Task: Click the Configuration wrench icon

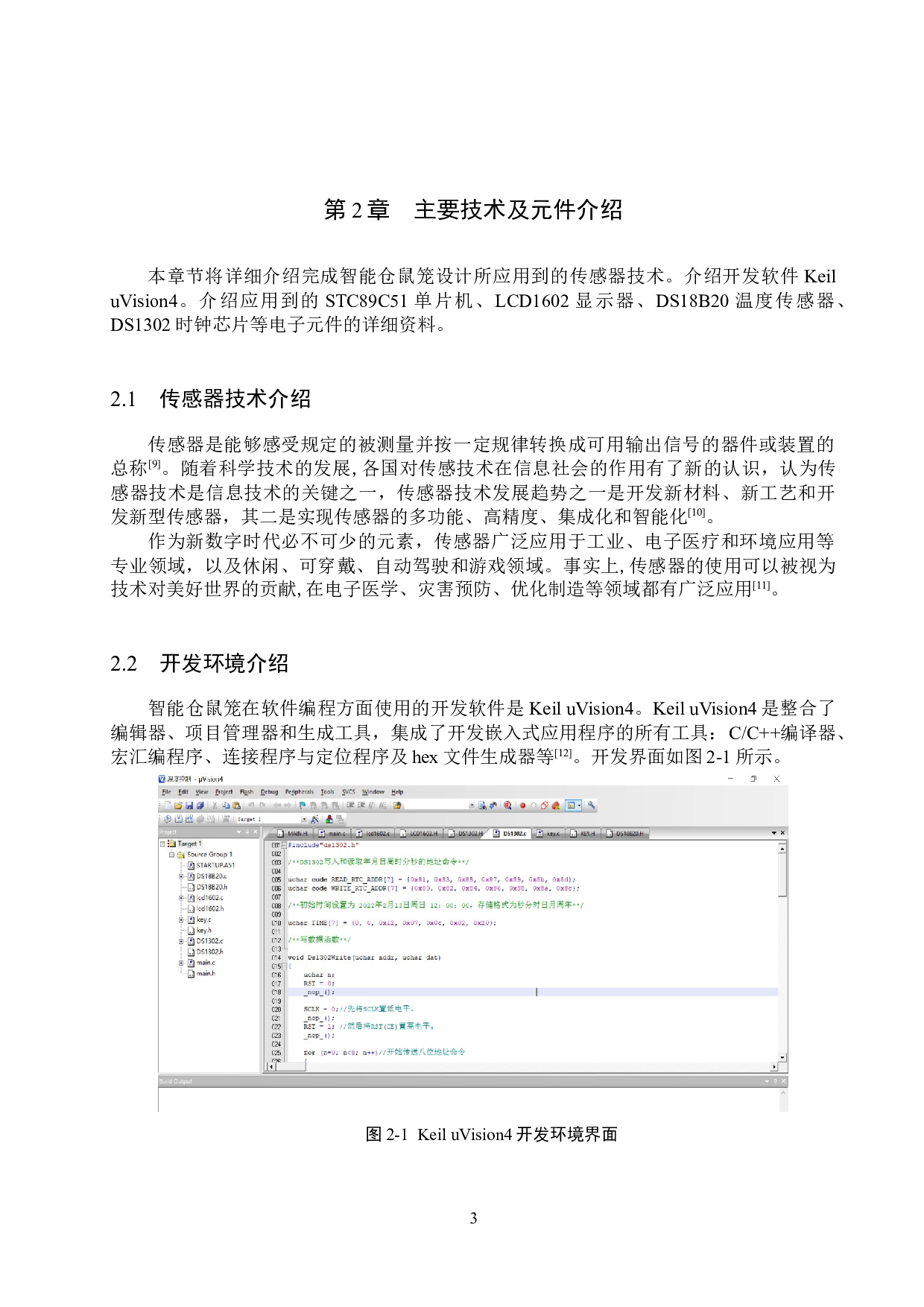Action: click(592, 806)
